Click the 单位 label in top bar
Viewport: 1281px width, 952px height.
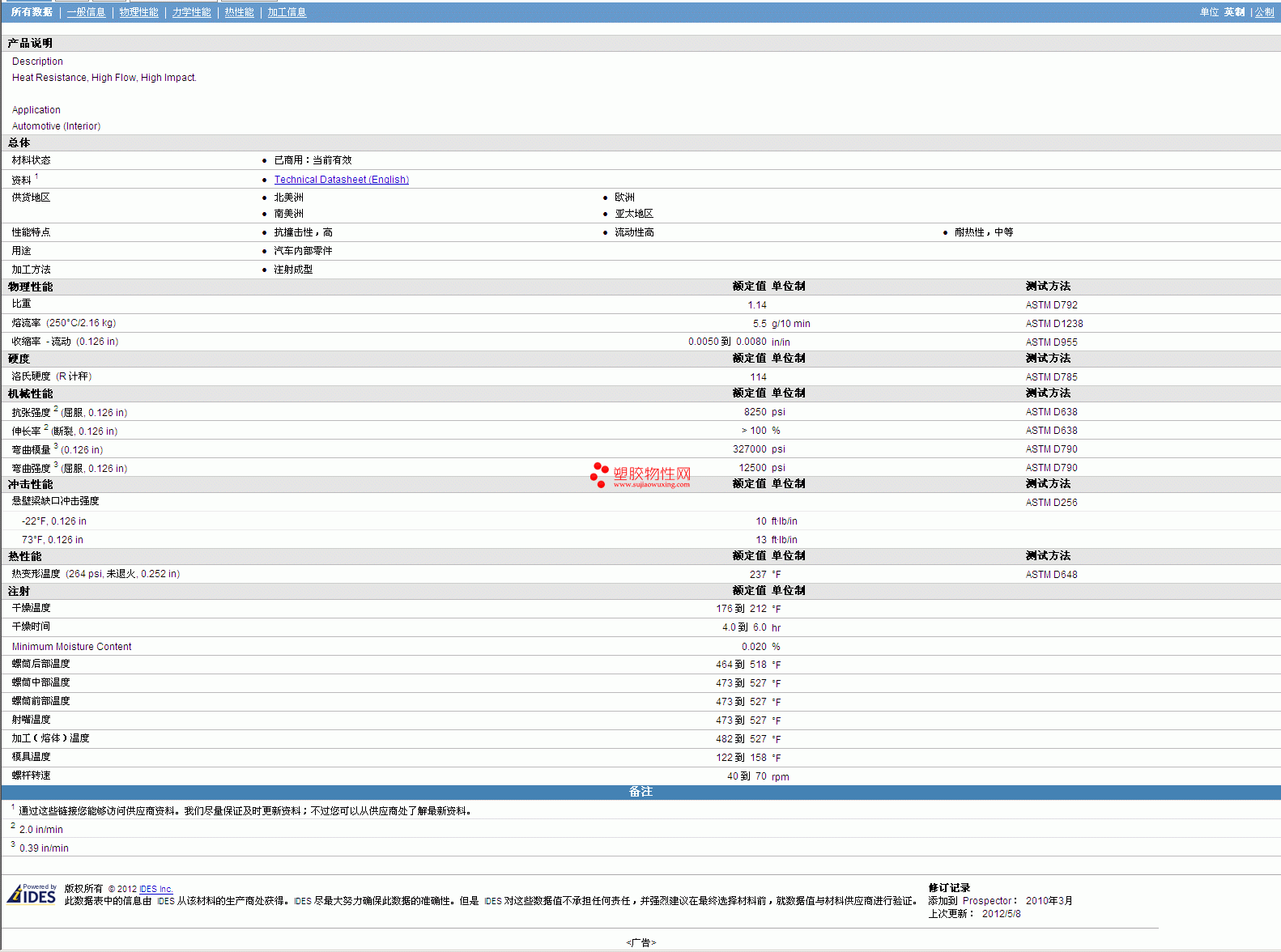1209,12
